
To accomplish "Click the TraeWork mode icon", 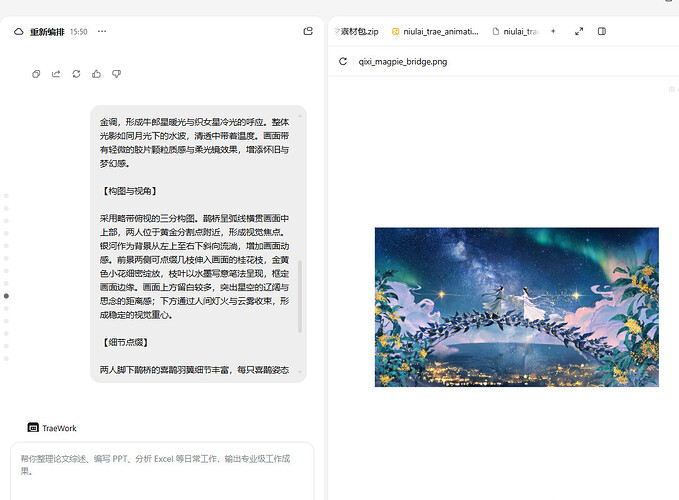I will coord(33,428).
